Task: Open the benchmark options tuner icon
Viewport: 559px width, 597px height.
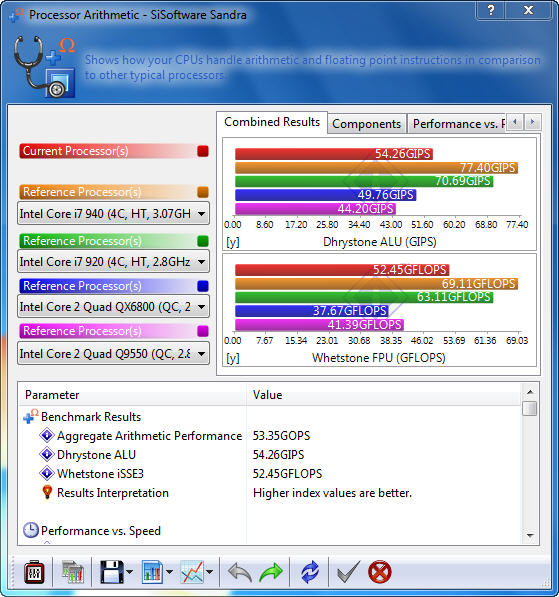Action: tap(34, 571)
